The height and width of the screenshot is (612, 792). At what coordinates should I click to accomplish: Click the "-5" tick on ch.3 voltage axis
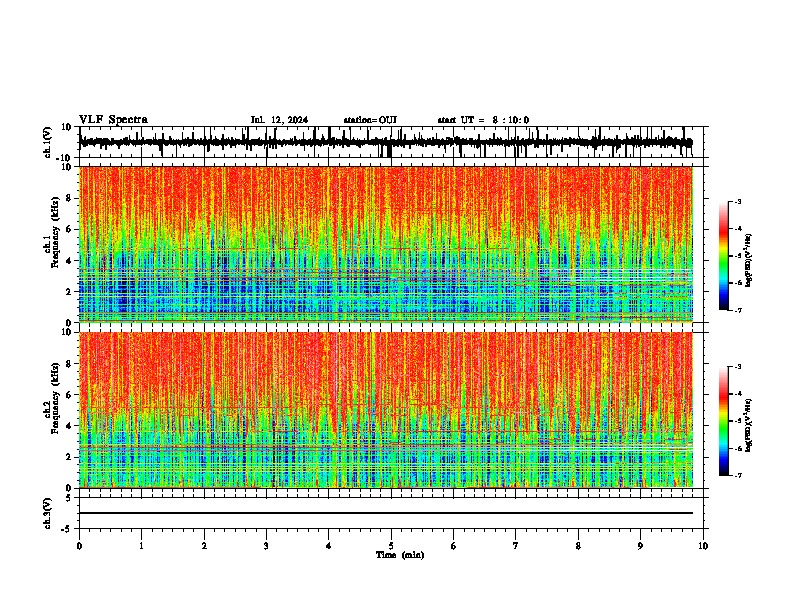click(67, 529)
